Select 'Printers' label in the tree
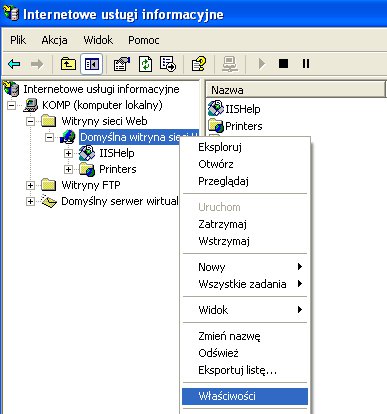Viewport: 387px width, 414px height. 118,169
